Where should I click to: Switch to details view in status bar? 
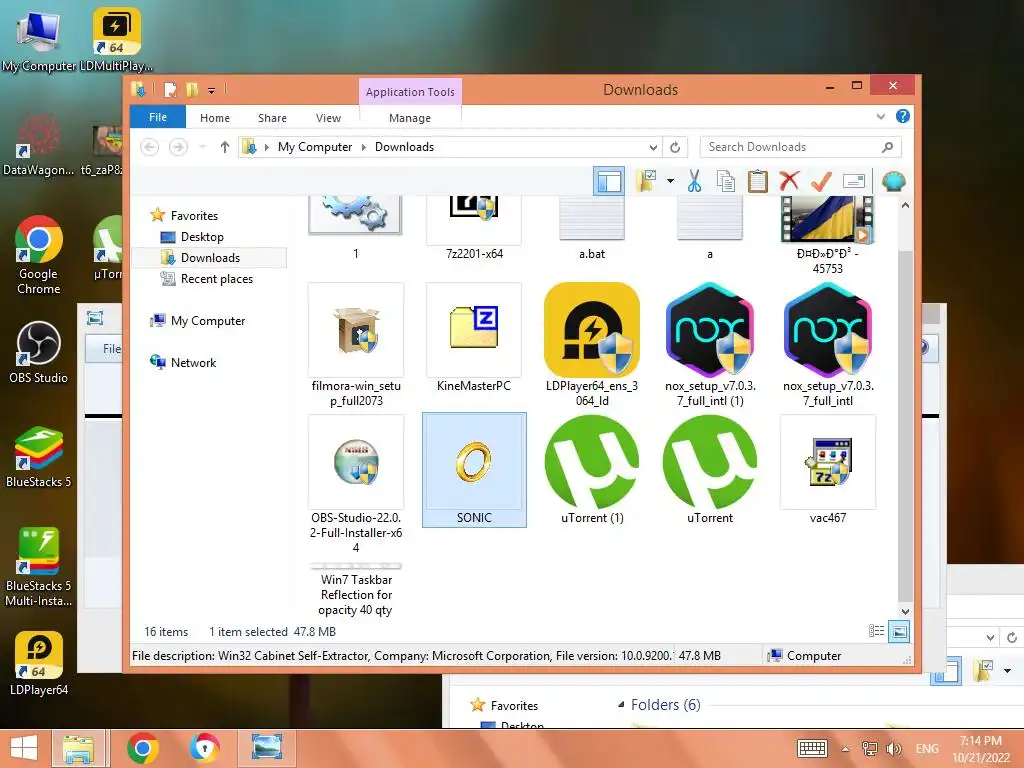876,631
